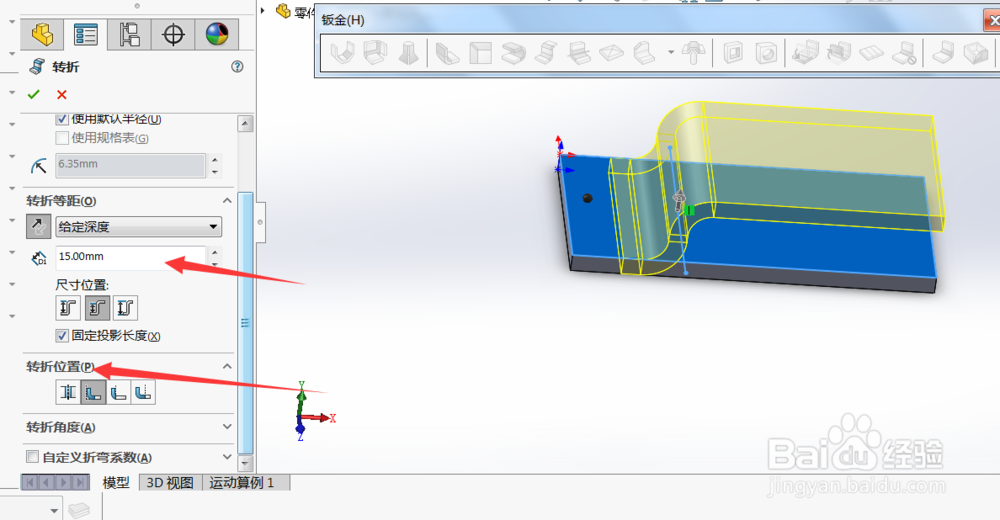This screenshot has height=520, width=1000.
Task: Set jog position to bend outside
Action: pos(143,392)
